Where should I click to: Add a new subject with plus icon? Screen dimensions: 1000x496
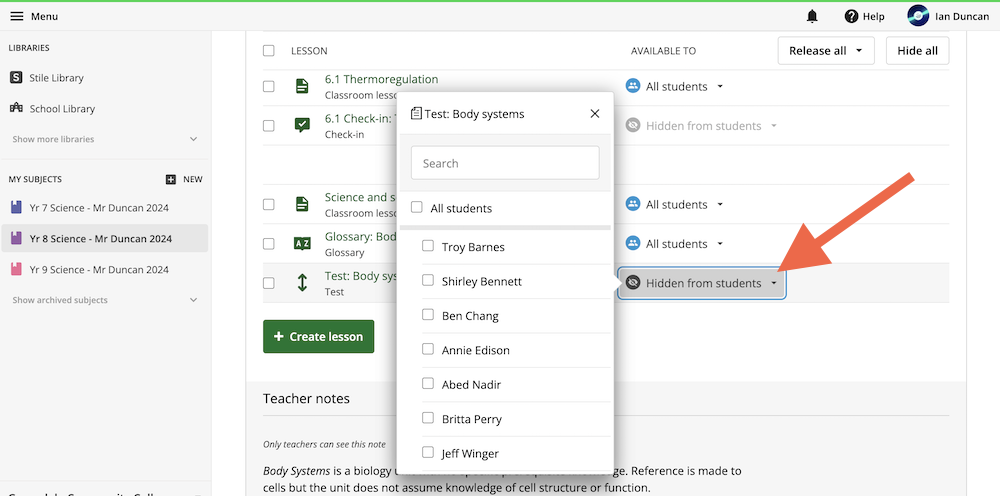171,179
